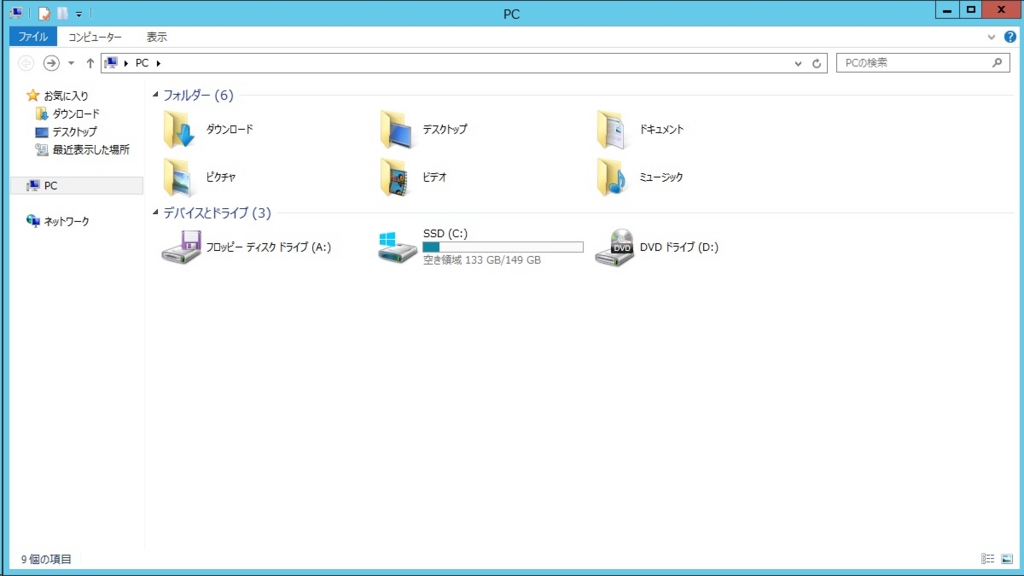This screenshot has height=576, width=1024.
Task: Expand the ribbon with the chevron
Action: [x=991, y=37]
